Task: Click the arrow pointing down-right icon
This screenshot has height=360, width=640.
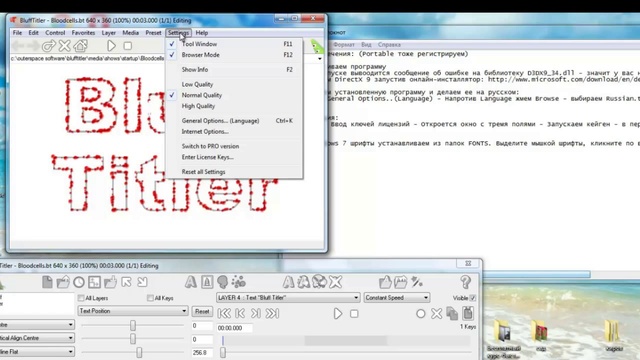Action: (142, 282)
